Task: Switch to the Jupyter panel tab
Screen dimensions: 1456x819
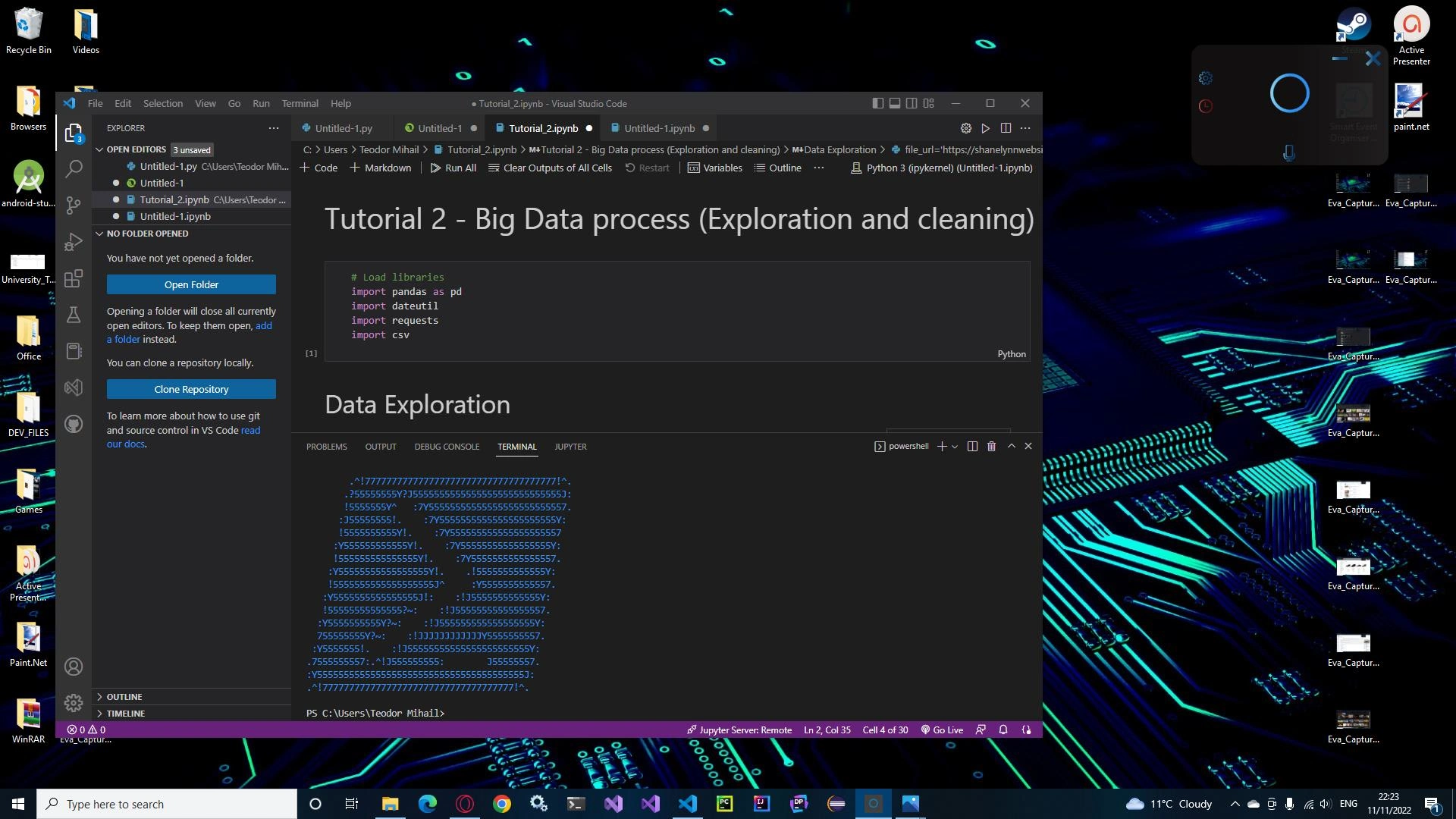Action: click(570, 447)
